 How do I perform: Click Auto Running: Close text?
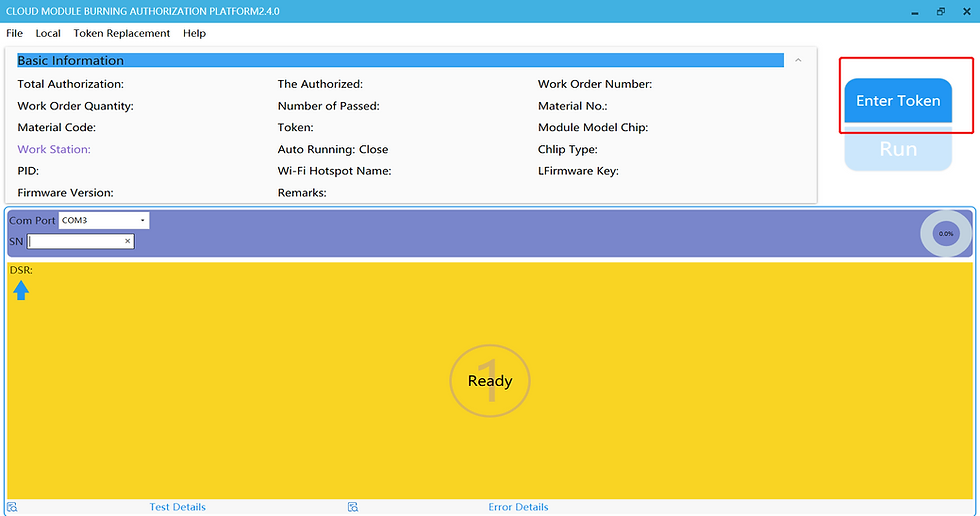point(332,149)
